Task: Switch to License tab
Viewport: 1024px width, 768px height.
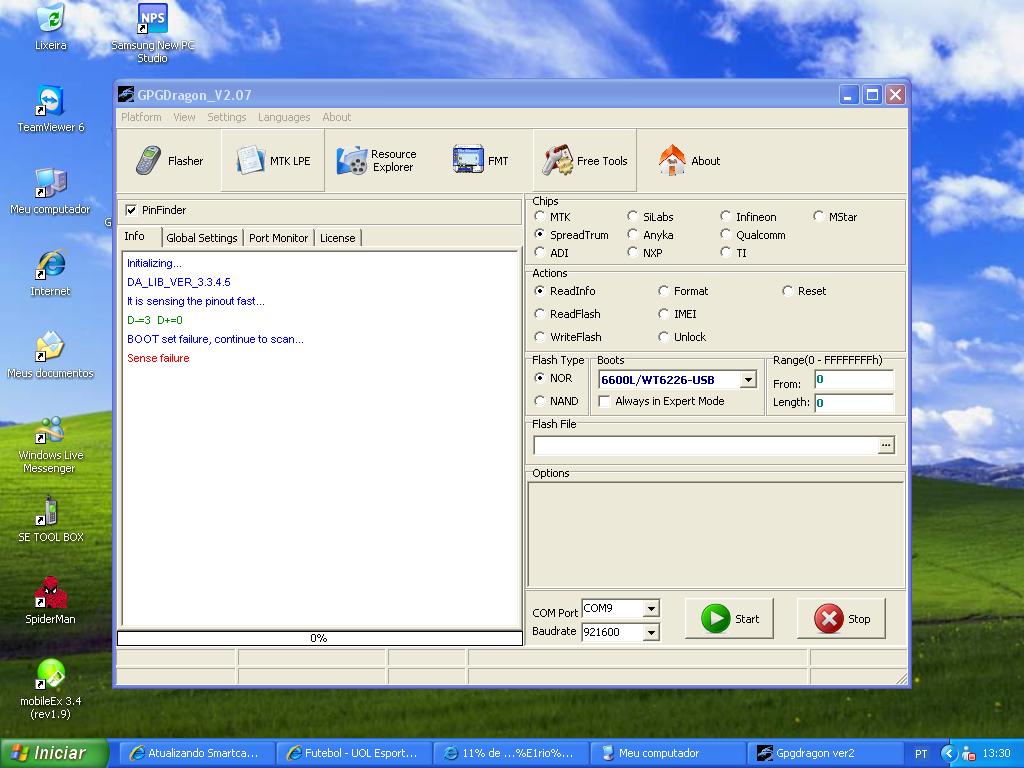Action: click(338, 238)
